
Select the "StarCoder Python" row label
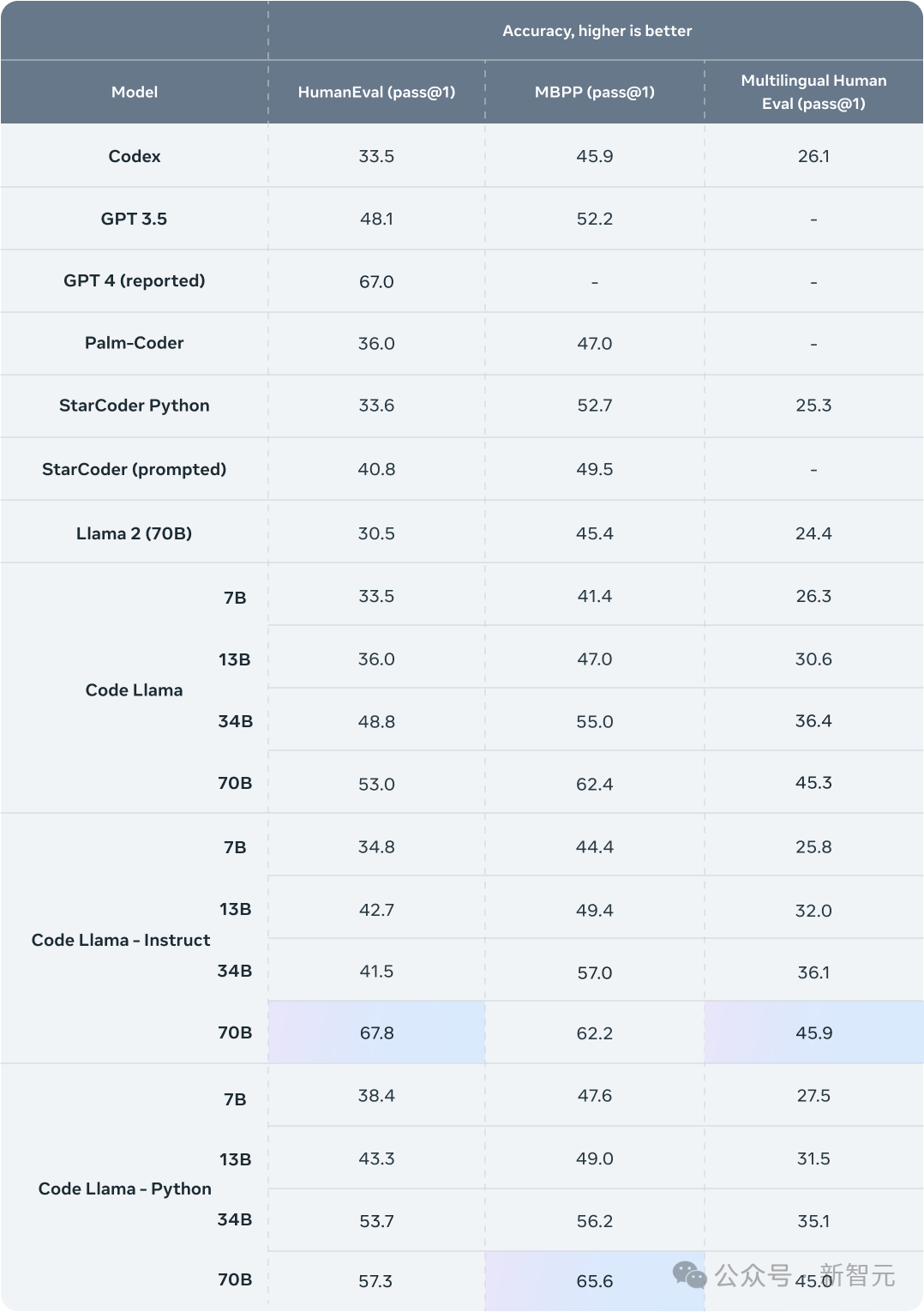(135, 406)
